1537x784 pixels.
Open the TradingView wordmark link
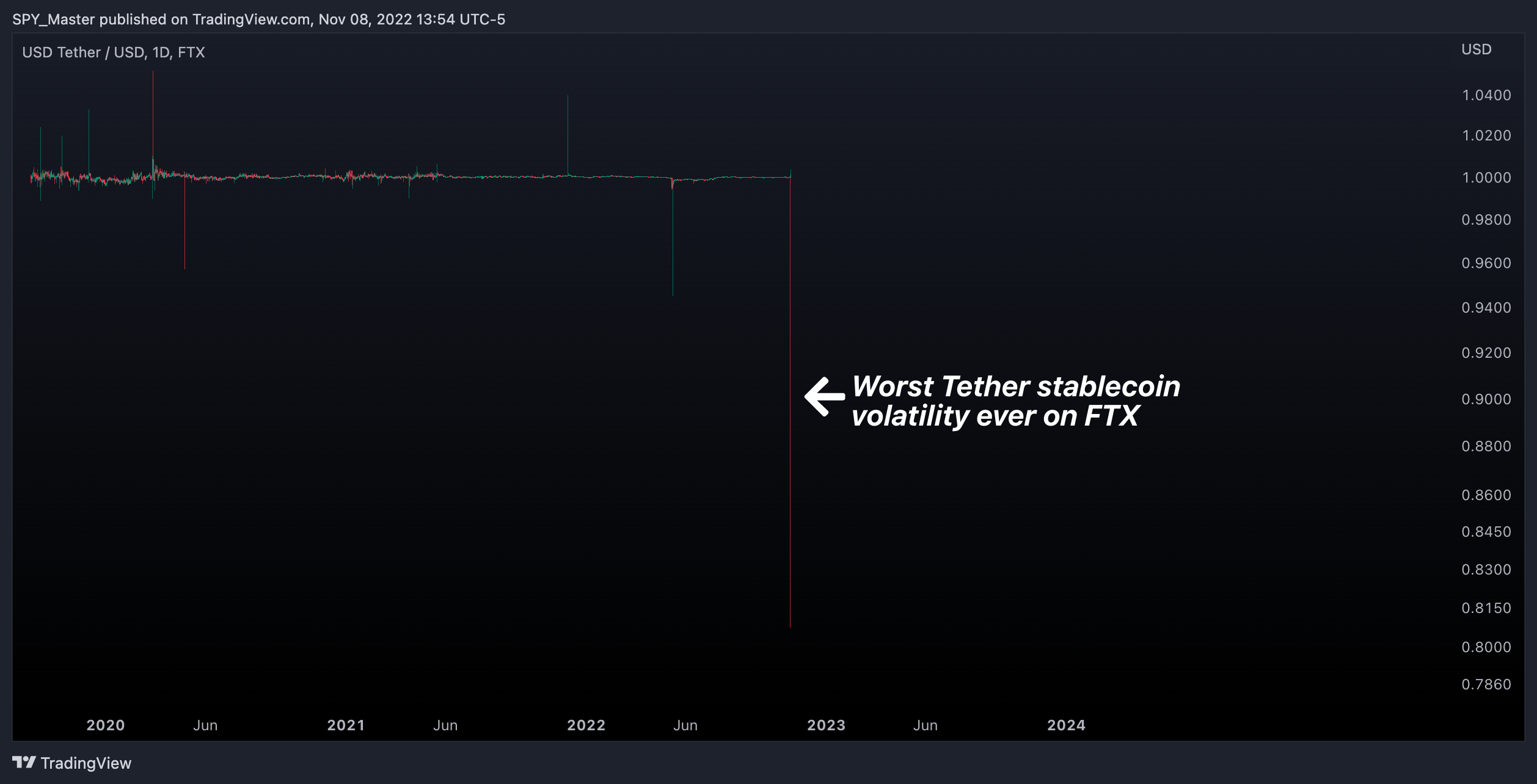click(86, 763)
